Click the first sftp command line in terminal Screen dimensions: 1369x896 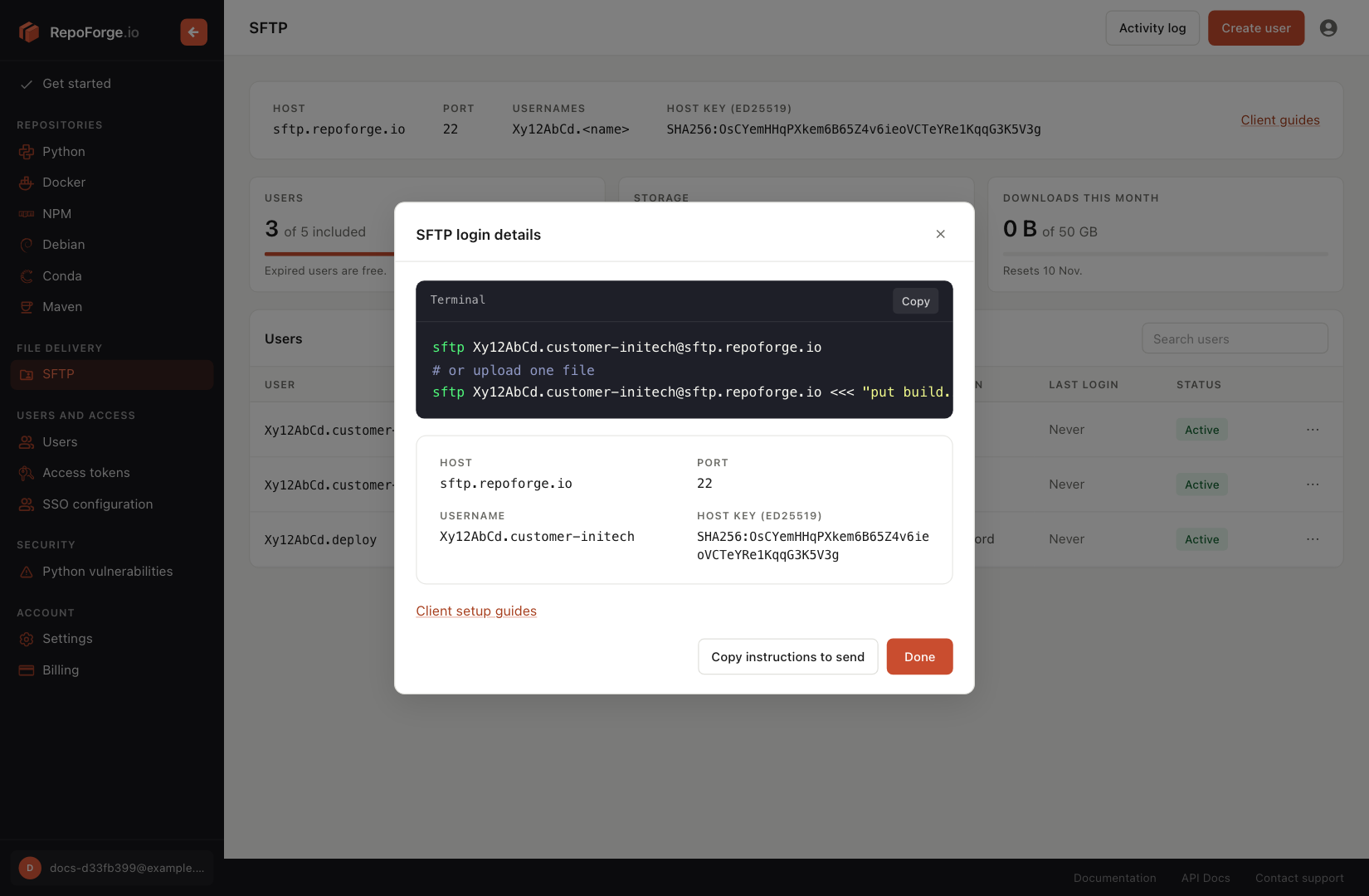coord(627,348)
